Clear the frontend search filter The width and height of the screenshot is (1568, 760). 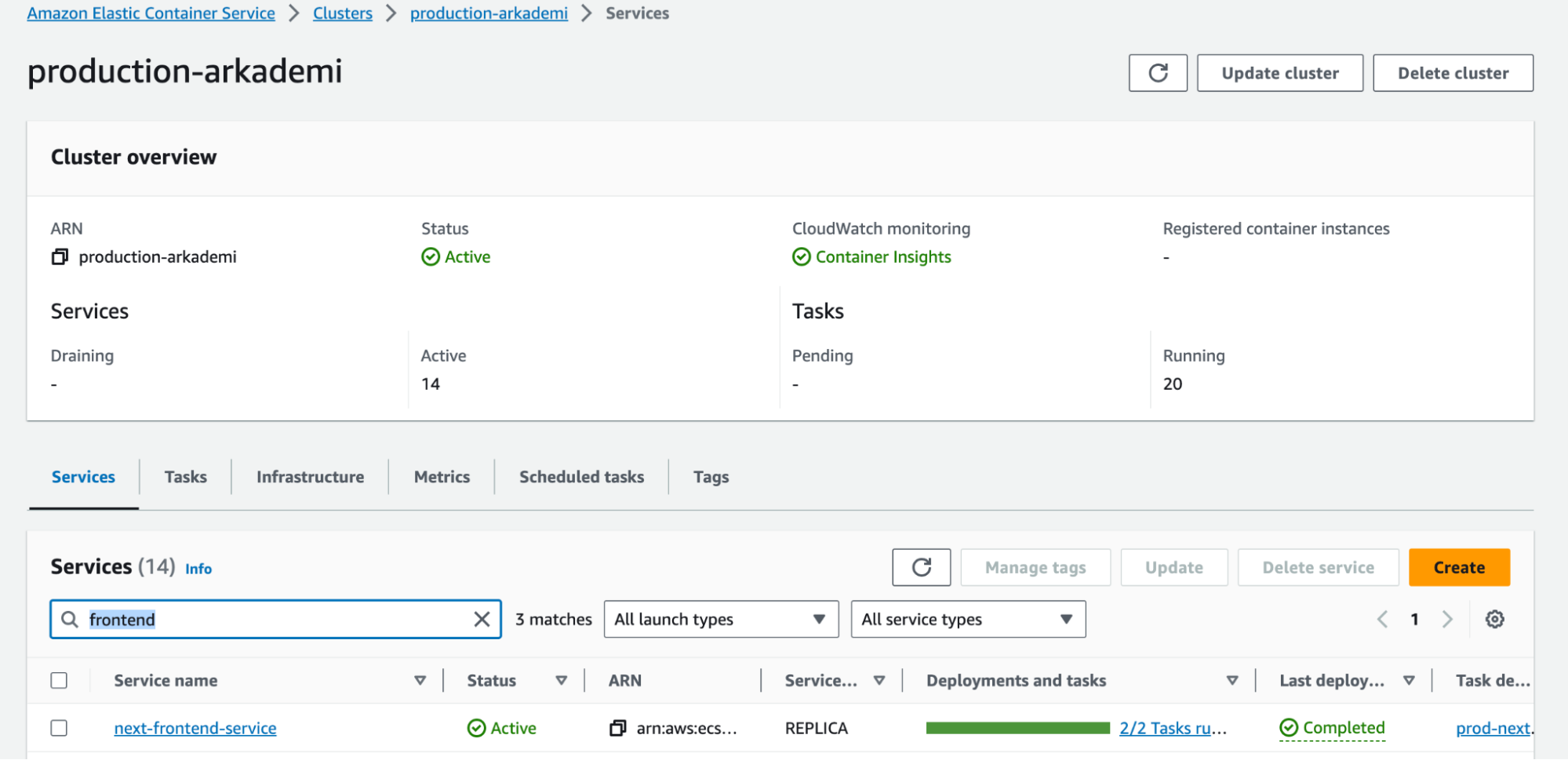click(x=482, y=620)
